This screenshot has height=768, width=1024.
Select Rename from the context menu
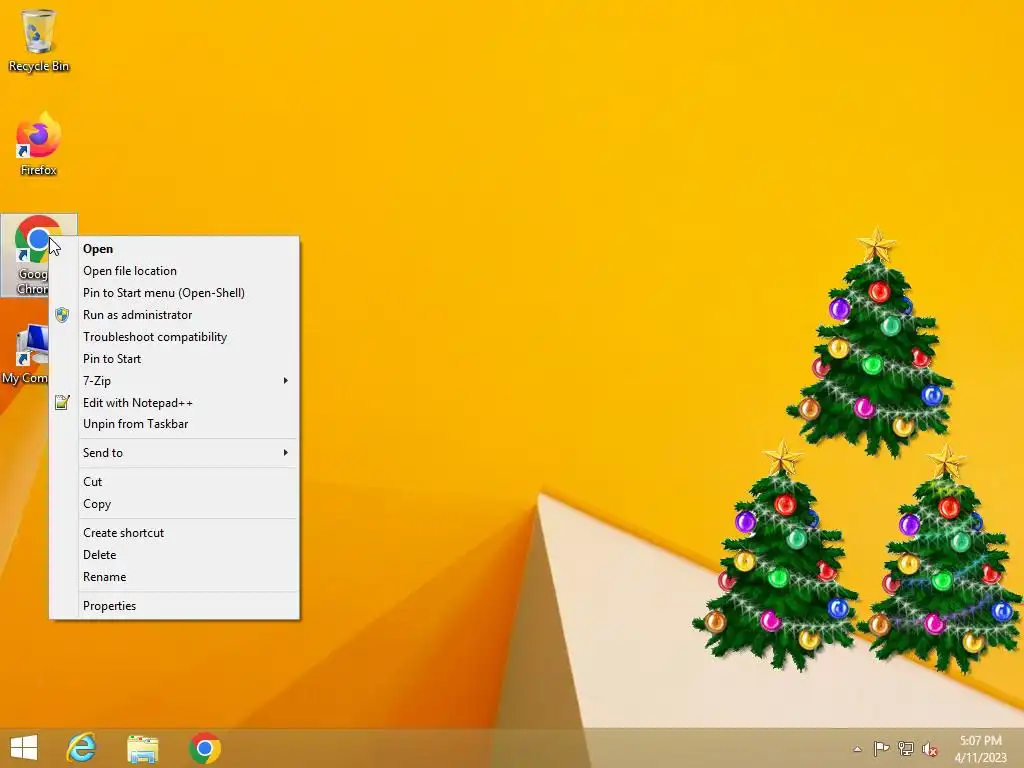pos(174,577)
